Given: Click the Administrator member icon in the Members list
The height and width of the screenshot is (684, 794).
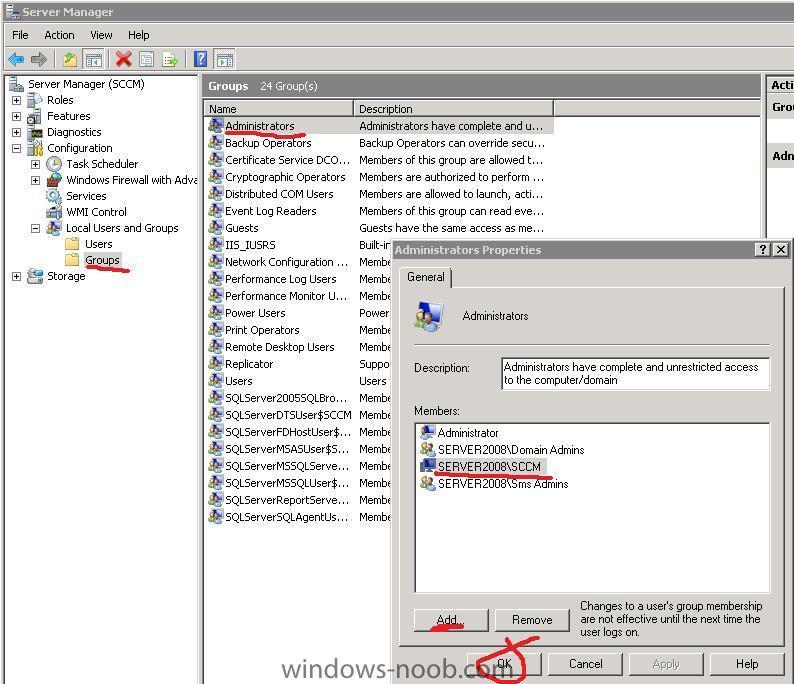Looking at the screenshot, I should 428,432.
